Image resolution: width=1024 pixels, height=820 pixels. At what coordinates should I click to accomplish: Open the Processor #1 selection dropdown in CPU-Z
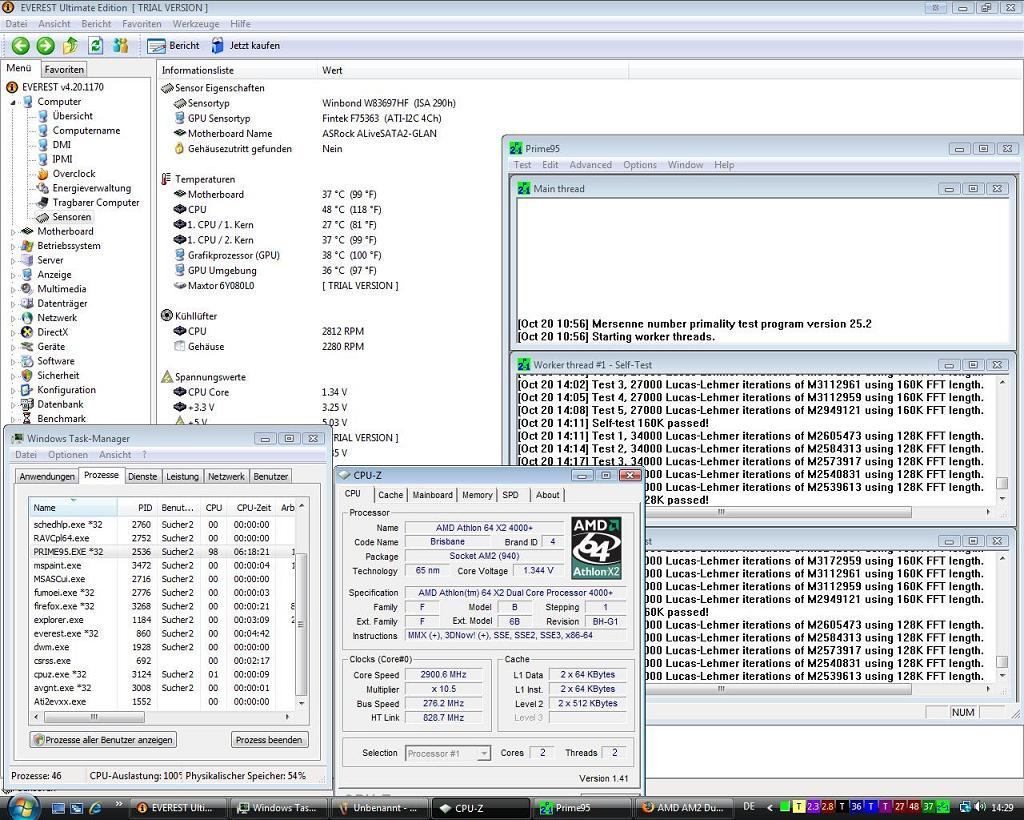447,753
